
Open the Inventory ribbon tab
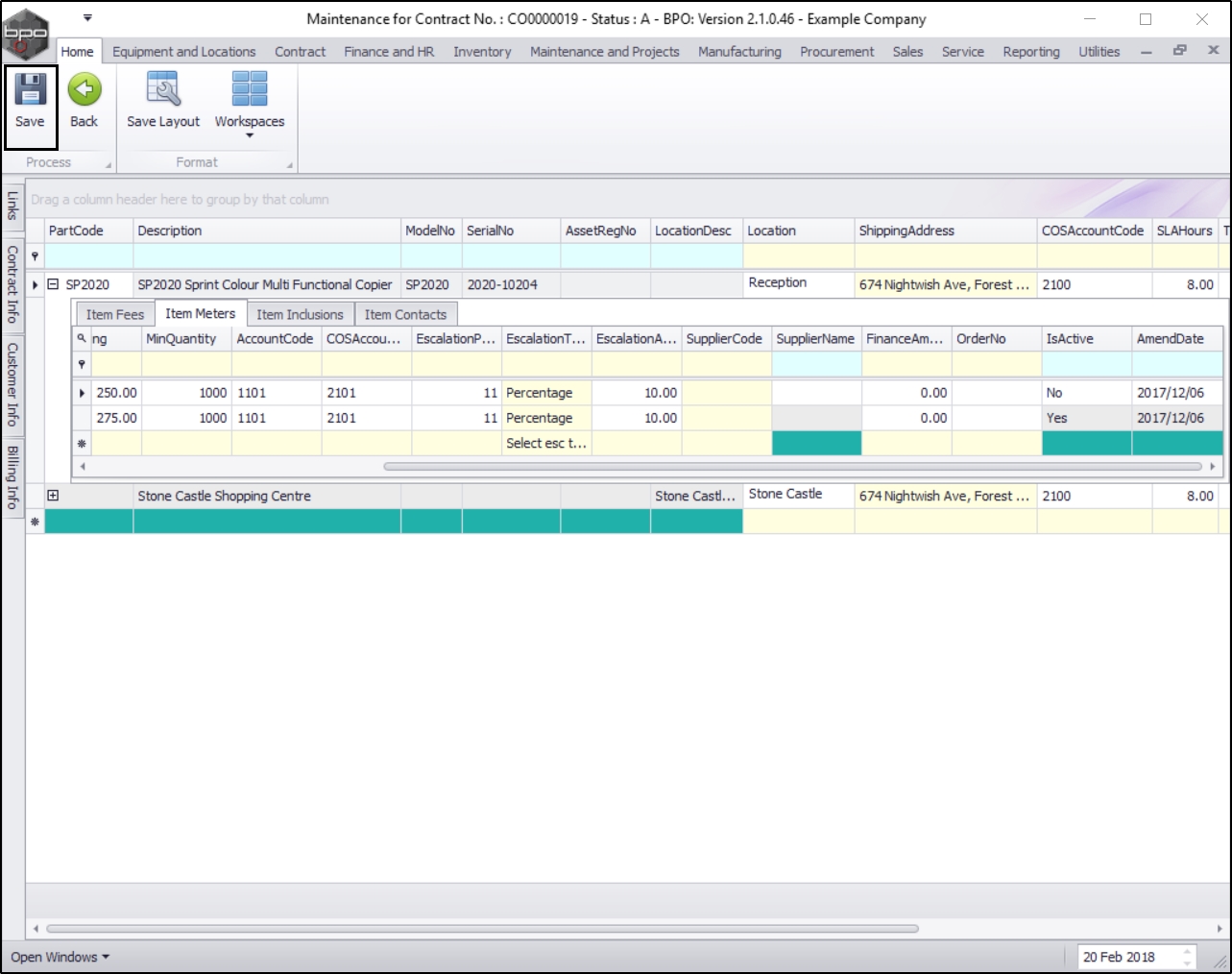point(482,52)
